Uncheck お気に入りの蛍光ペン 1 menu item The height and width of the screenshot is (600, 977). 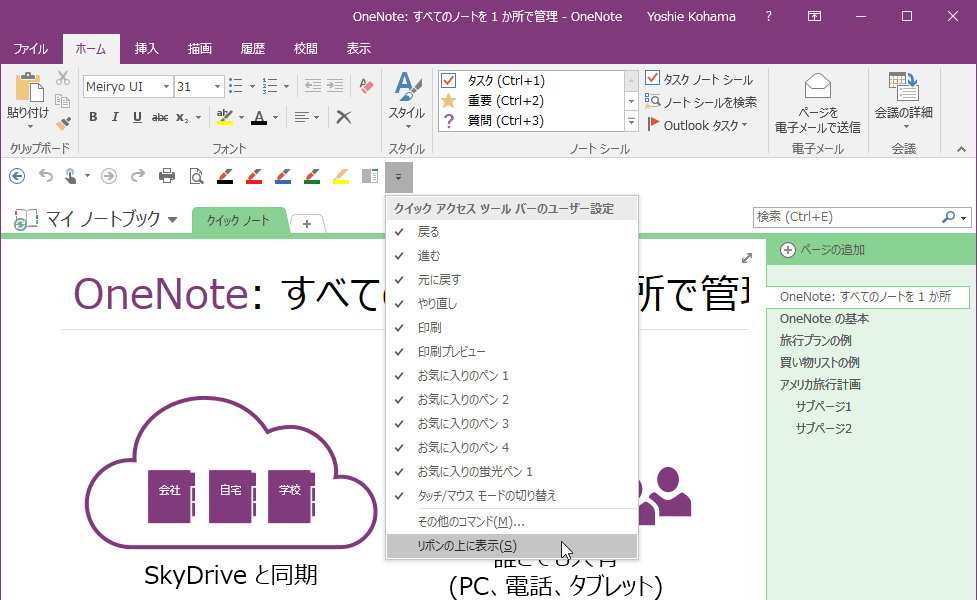pyautogui.click(x=512, y=472)
